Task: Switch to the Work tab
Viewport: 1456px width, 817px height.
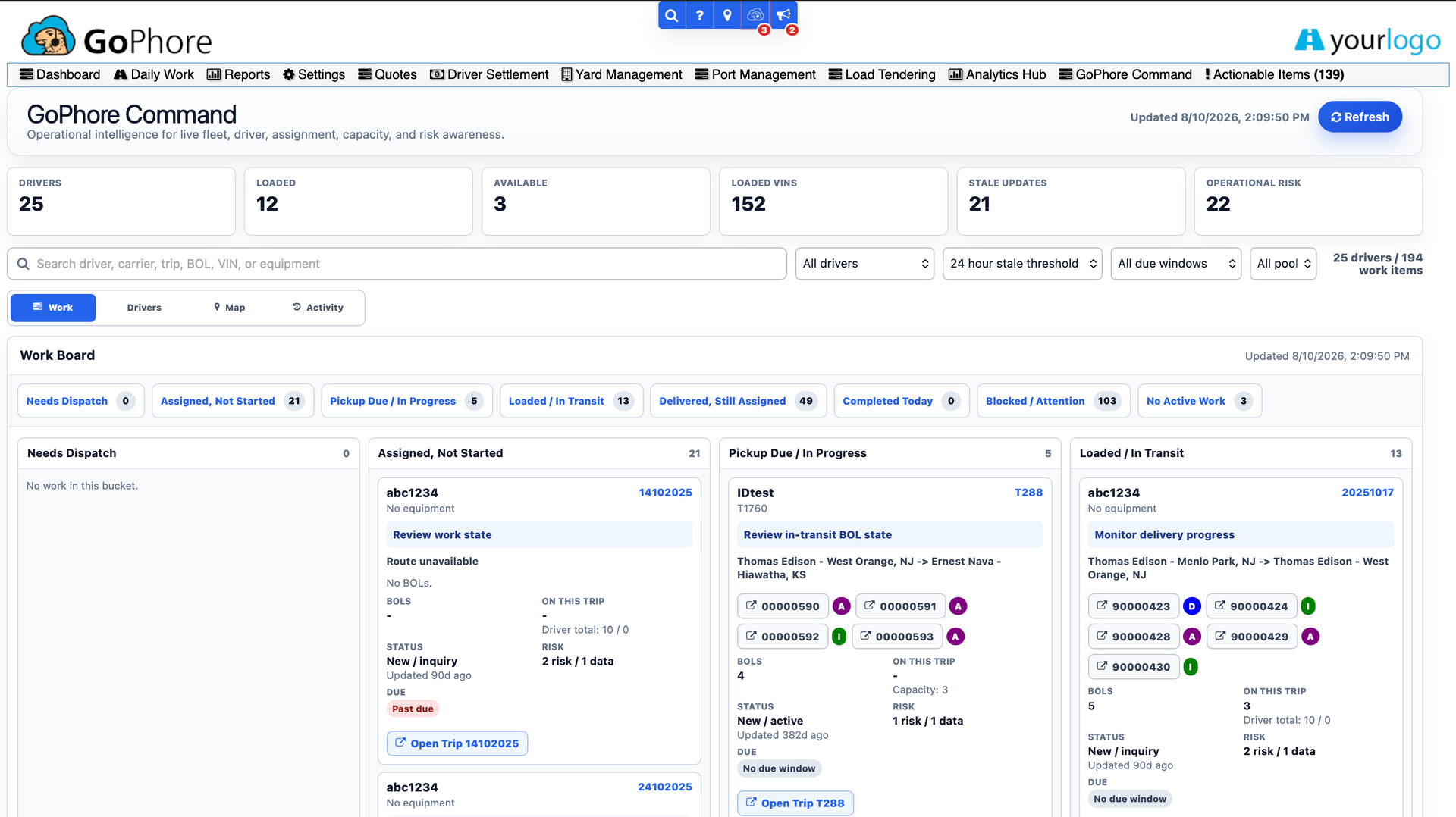Action: [x=53, y=308]
